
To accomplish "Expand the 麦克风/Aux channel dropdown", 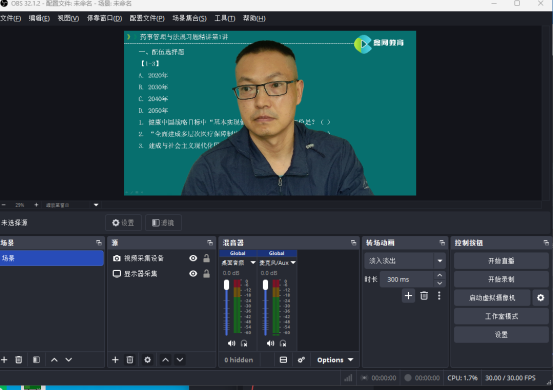I will pyautogui.click(x=293, y=262).
